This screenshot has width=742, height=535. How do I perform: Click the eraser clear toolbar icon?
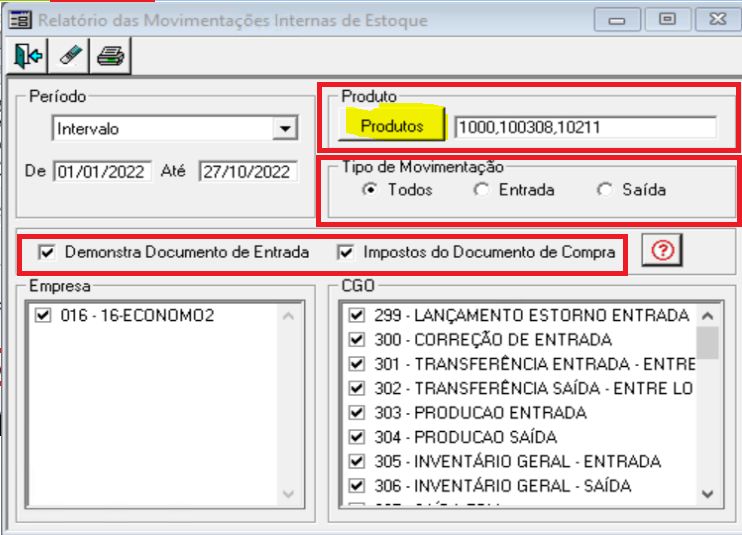68,56
